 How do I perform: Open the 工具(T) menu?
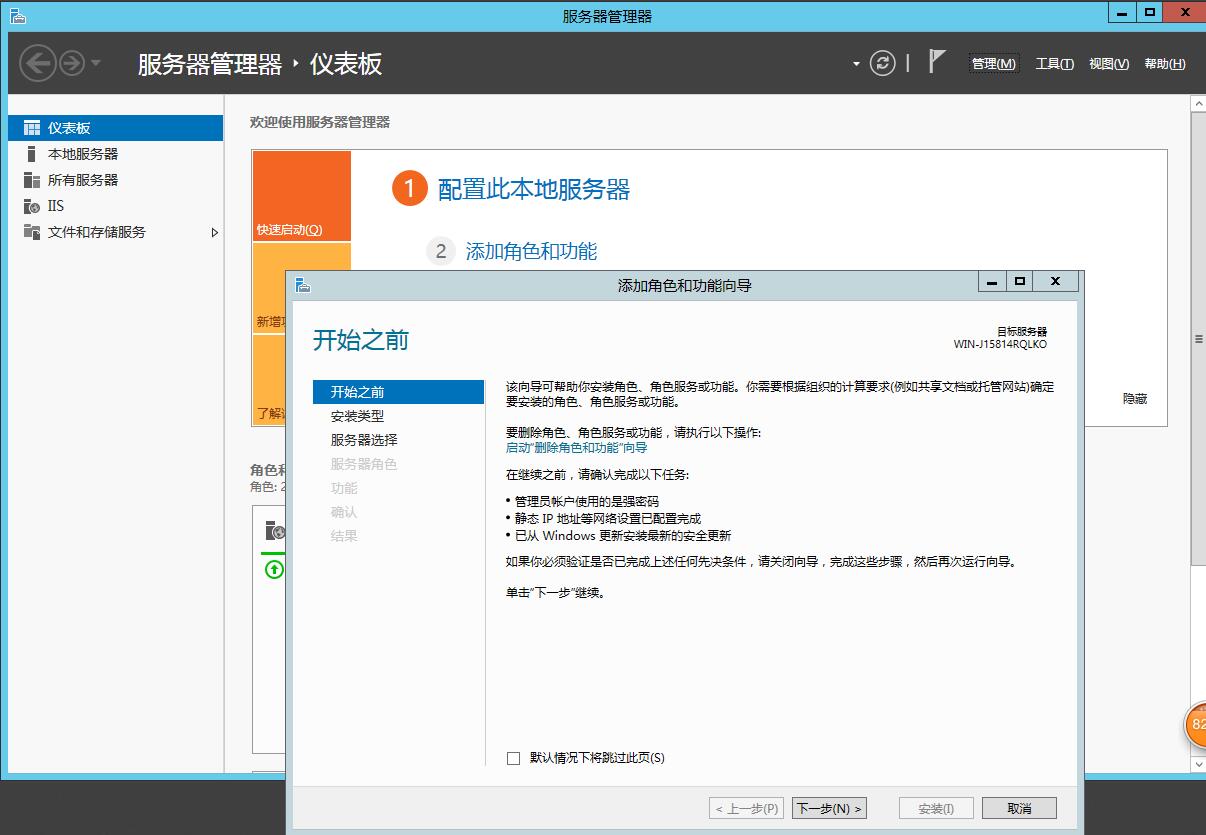(1054, 64)
